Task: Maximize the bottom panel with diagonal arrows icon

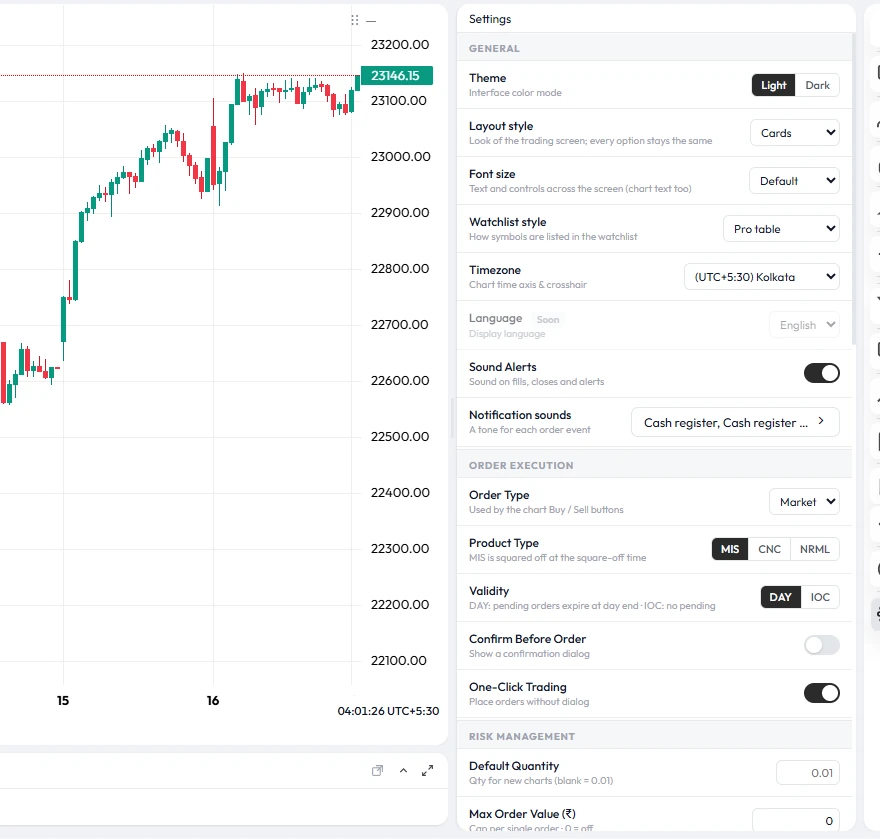Action: [x=428, y=771]
